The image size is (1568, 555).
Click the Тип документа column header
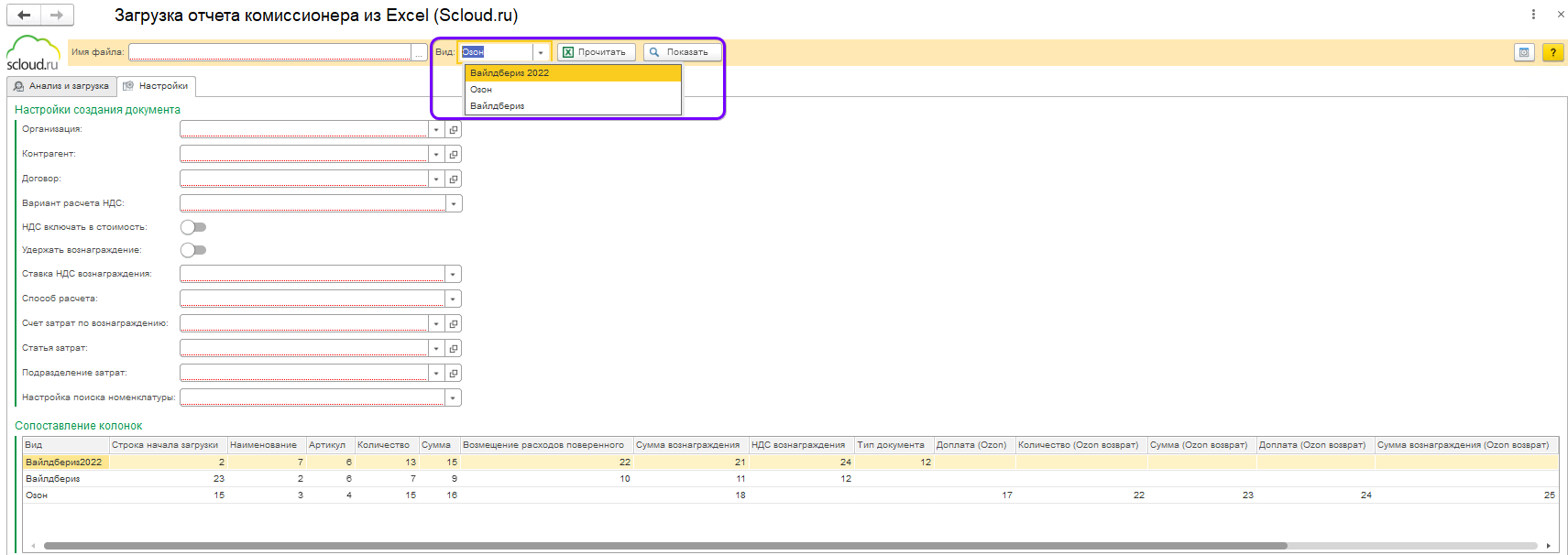coord(894,445)
